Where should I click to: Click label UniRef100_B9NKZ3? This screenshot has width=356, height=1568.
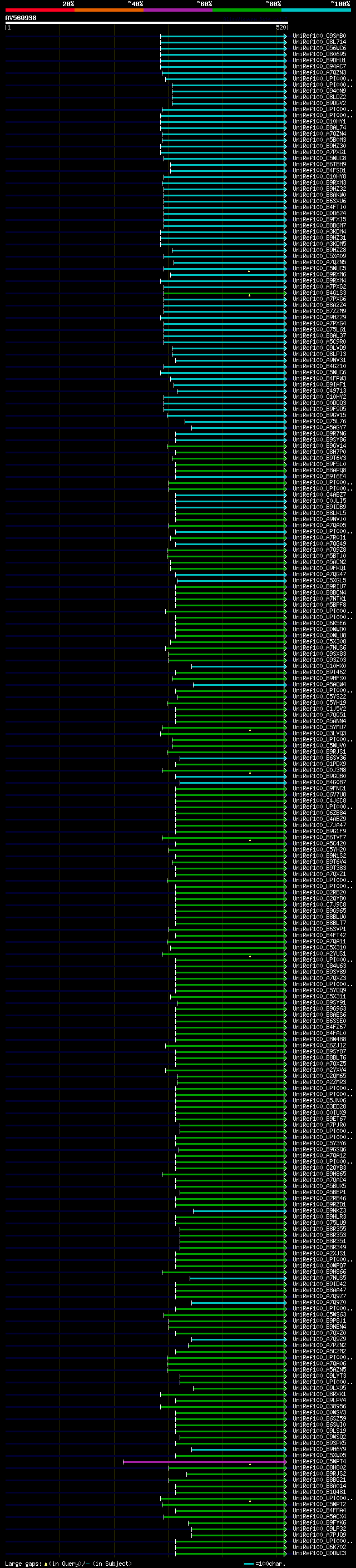[x=319, y=1211]
